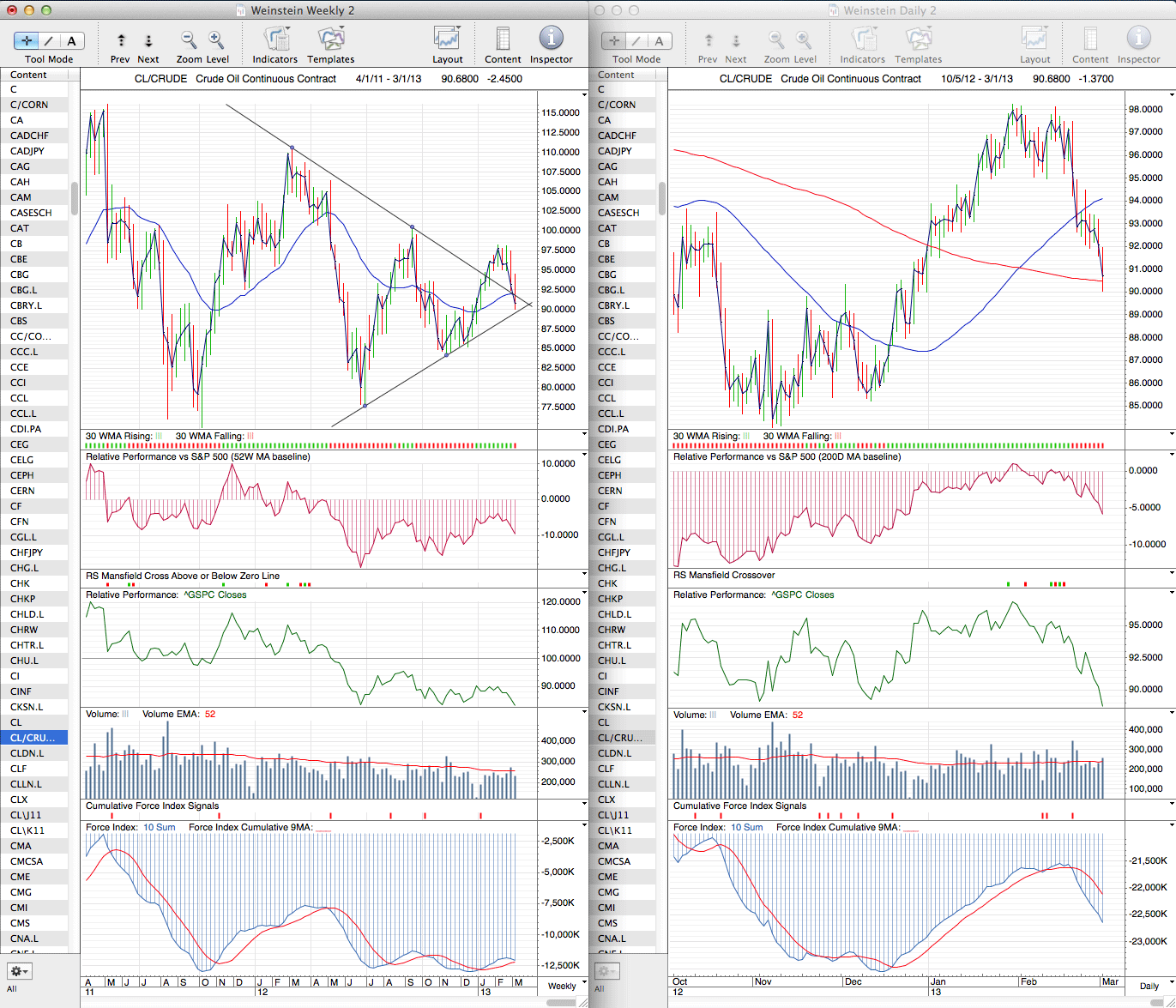This screenshot has height=1008, width=1176.
Task: Click Next arrow in the Weekly toolbar
Action: click(x=148, y=40)
